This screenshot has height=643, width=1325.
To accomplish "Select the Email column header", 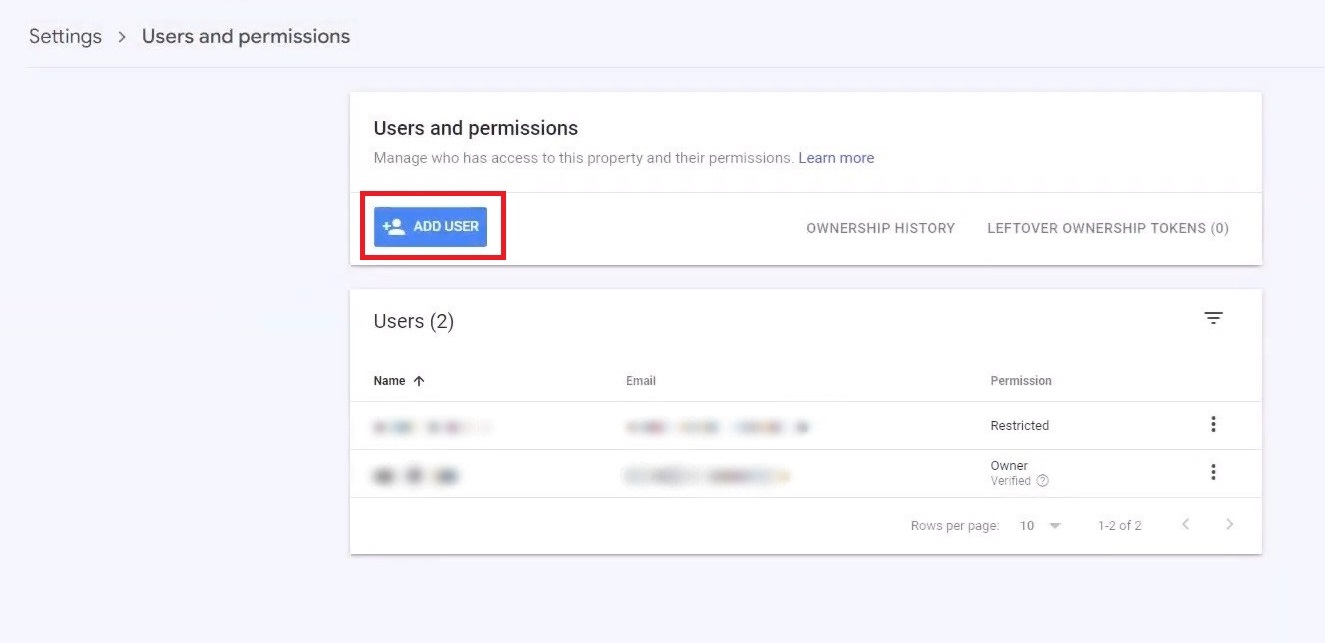I will pyautogui.click(x=641, y=380).
